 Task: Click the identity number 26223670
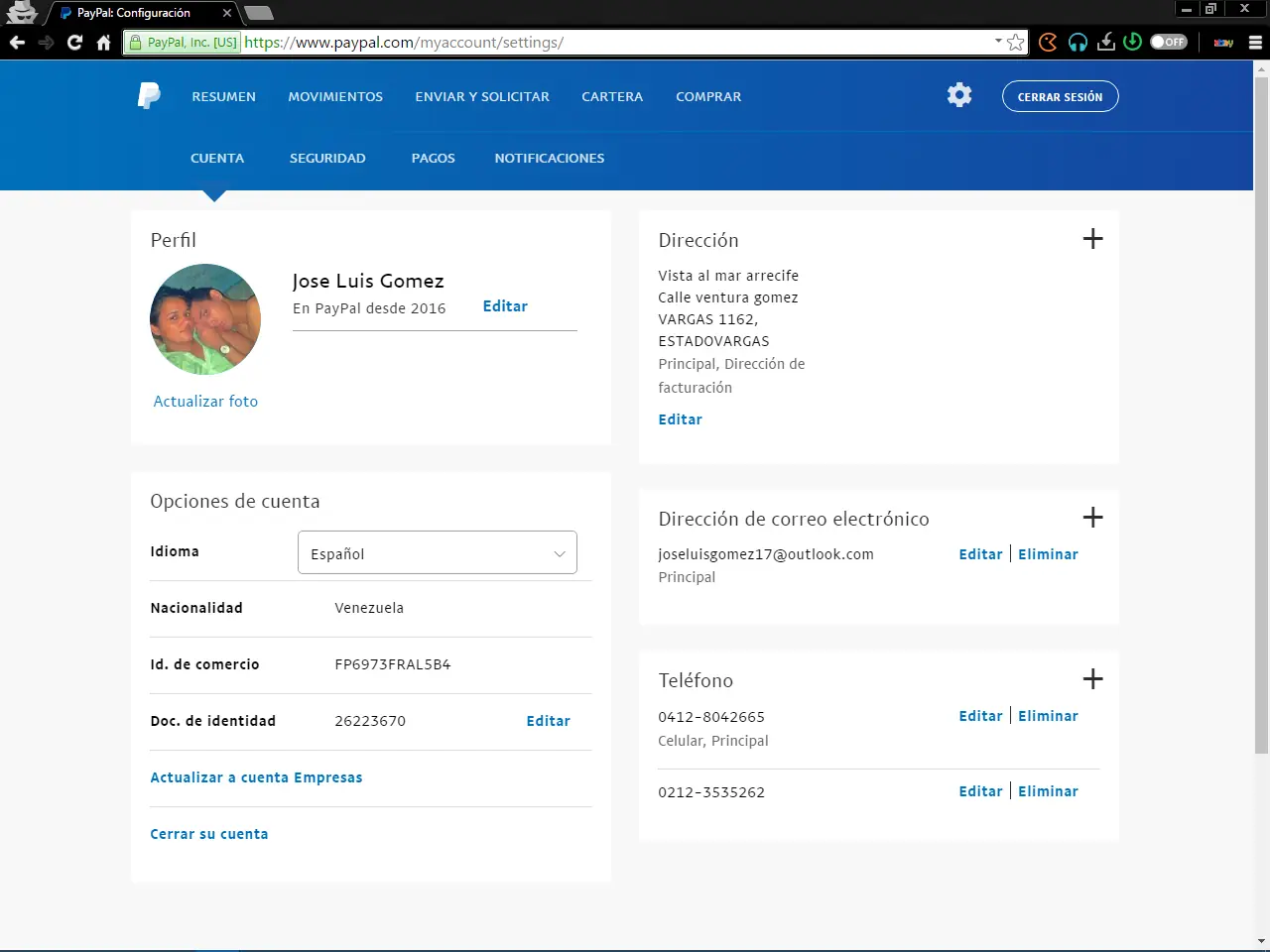(x=370, y=721)
